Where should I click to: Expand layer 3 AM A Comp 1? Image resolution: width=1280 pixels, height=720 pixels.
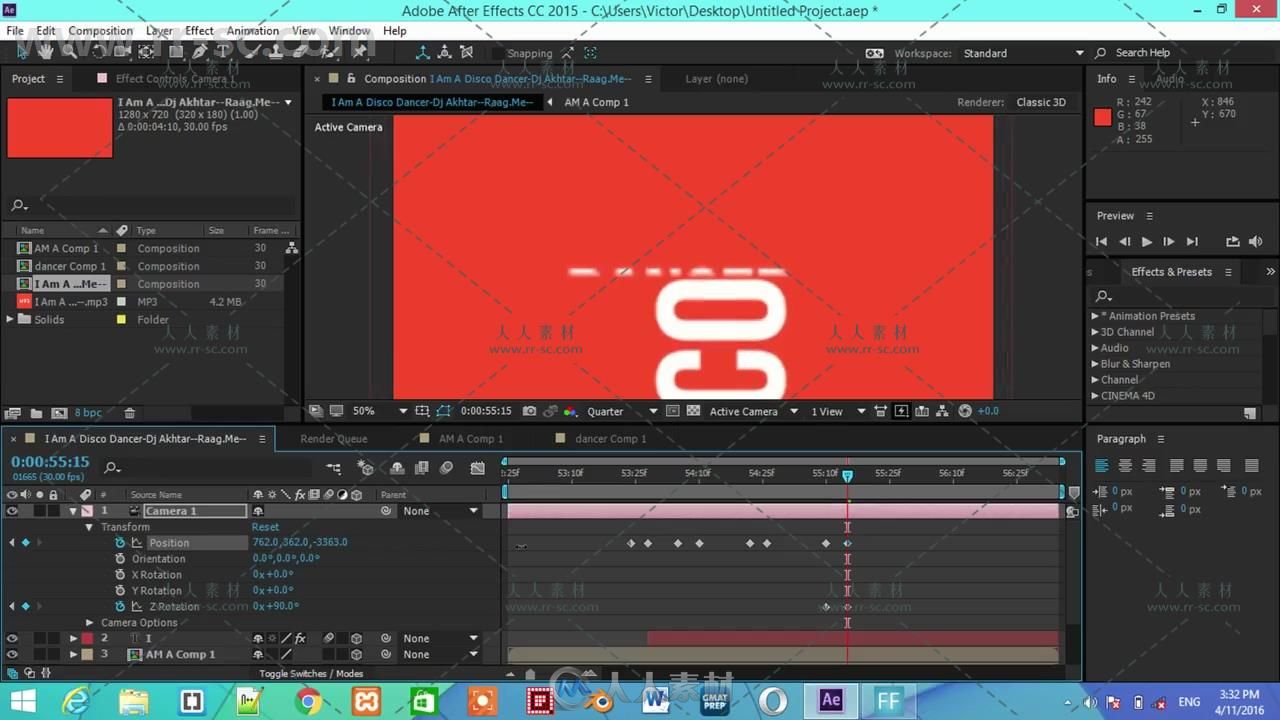point(72,655)
